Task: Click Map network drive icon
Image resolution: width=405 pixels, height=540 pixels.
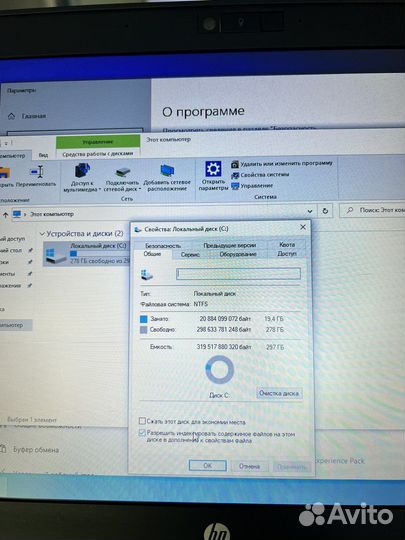Action: tap(123, 172)
